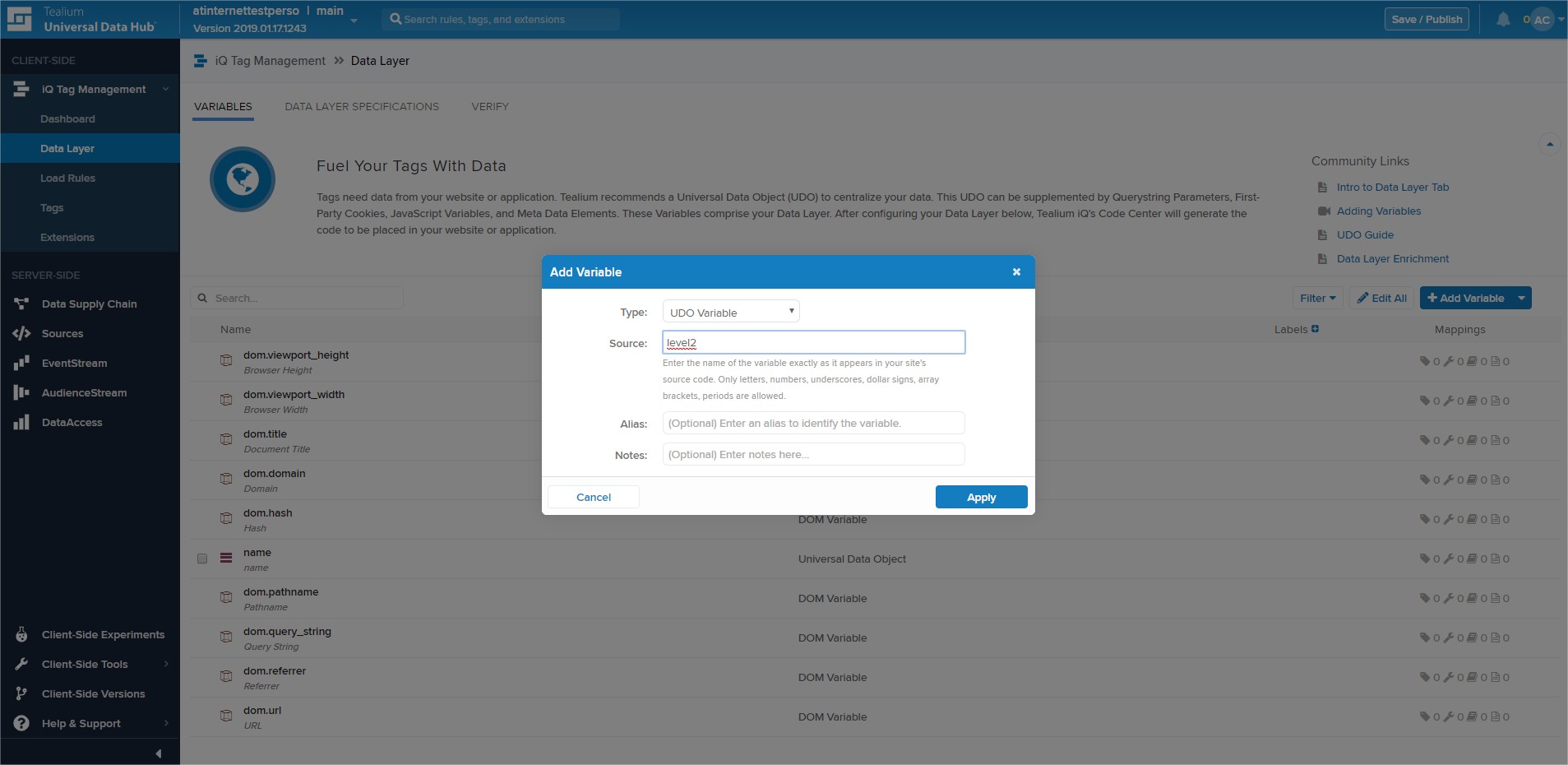Collapse the left sidebar arrow

(x=158, y=753)
